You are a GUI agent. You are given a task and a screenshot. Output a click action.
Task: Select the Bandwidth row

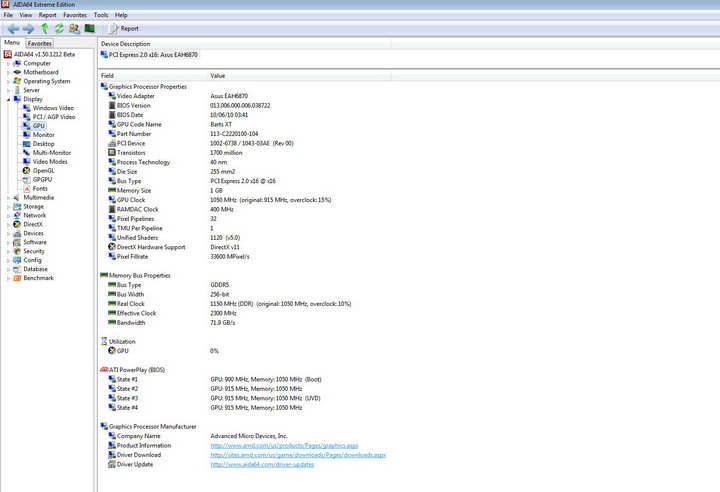[x=171, y=322]
